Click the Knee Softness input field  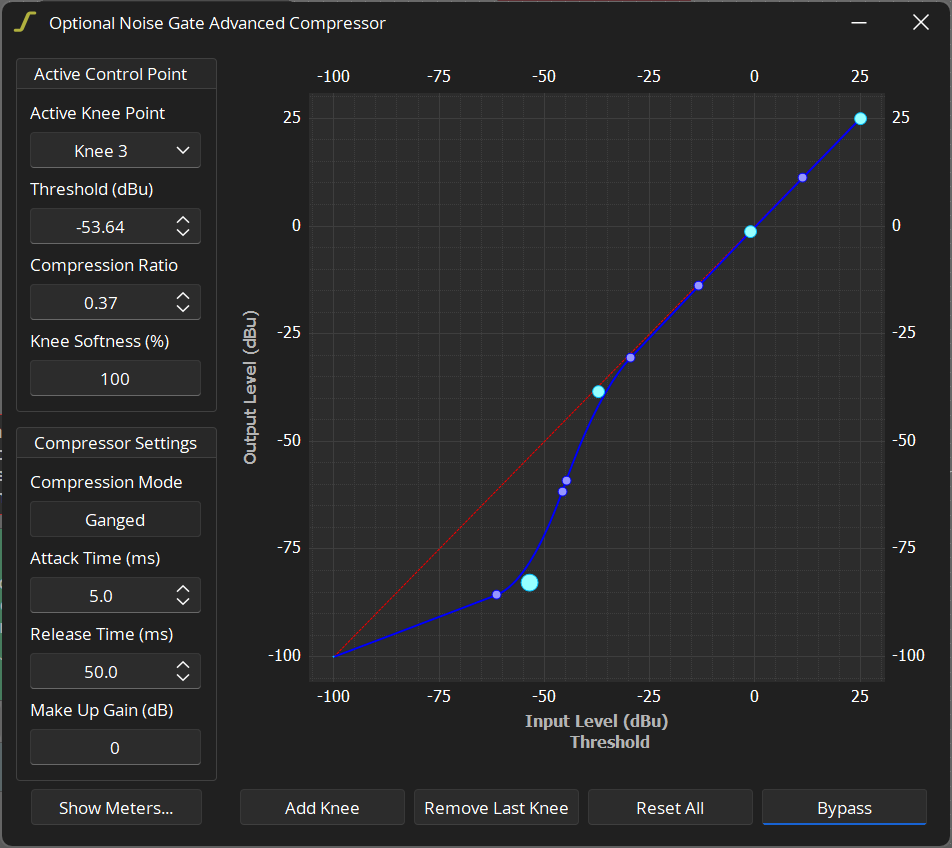[x=115, y=379]
